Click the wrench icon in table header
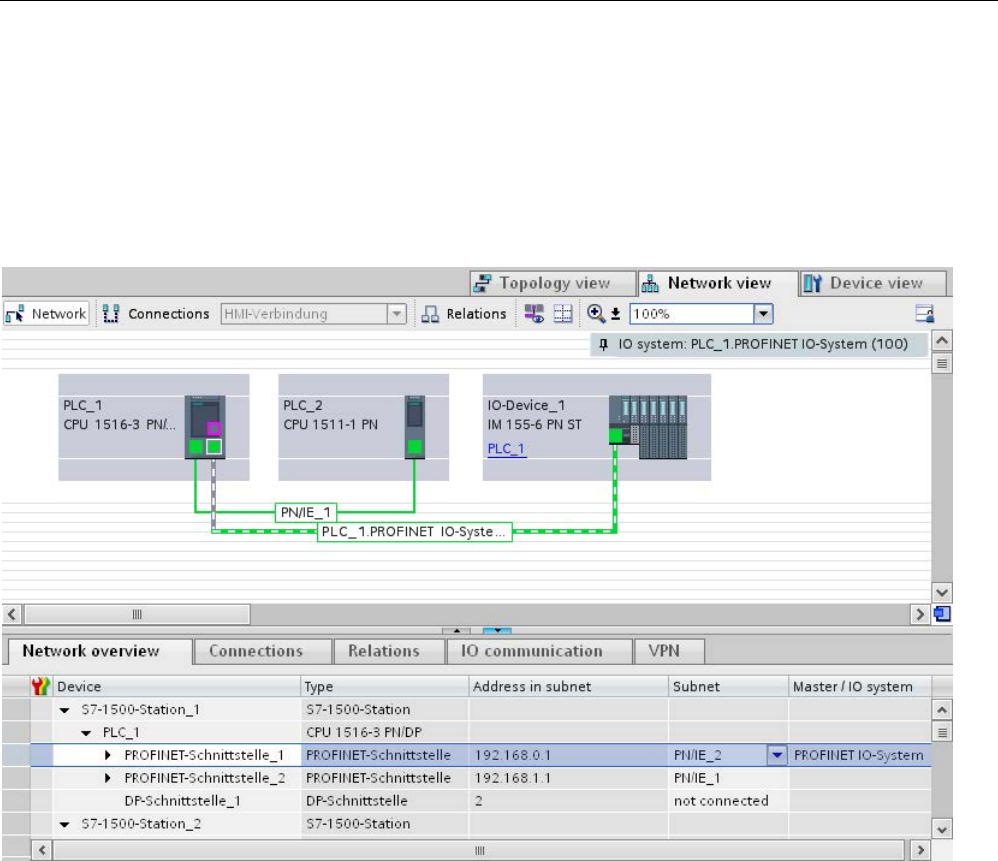 click(x=41, y=686)
